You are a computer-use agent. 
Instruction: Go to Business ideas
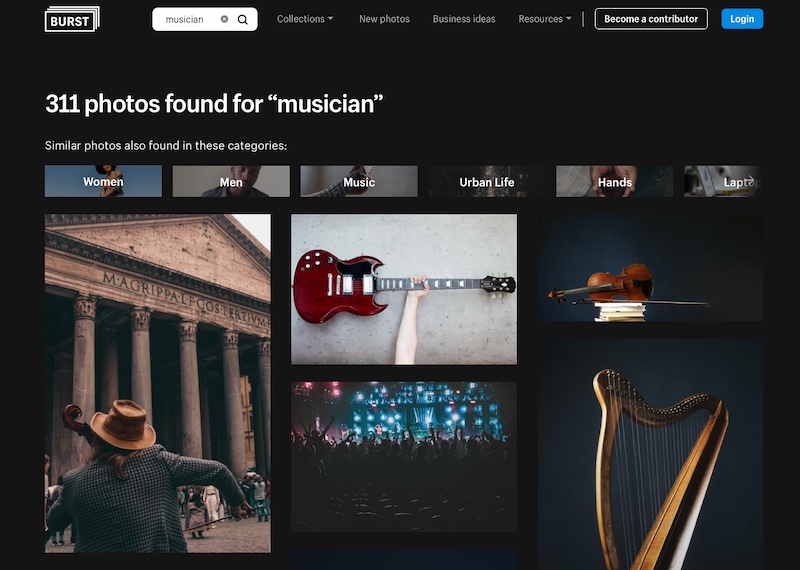coord(464,19)
